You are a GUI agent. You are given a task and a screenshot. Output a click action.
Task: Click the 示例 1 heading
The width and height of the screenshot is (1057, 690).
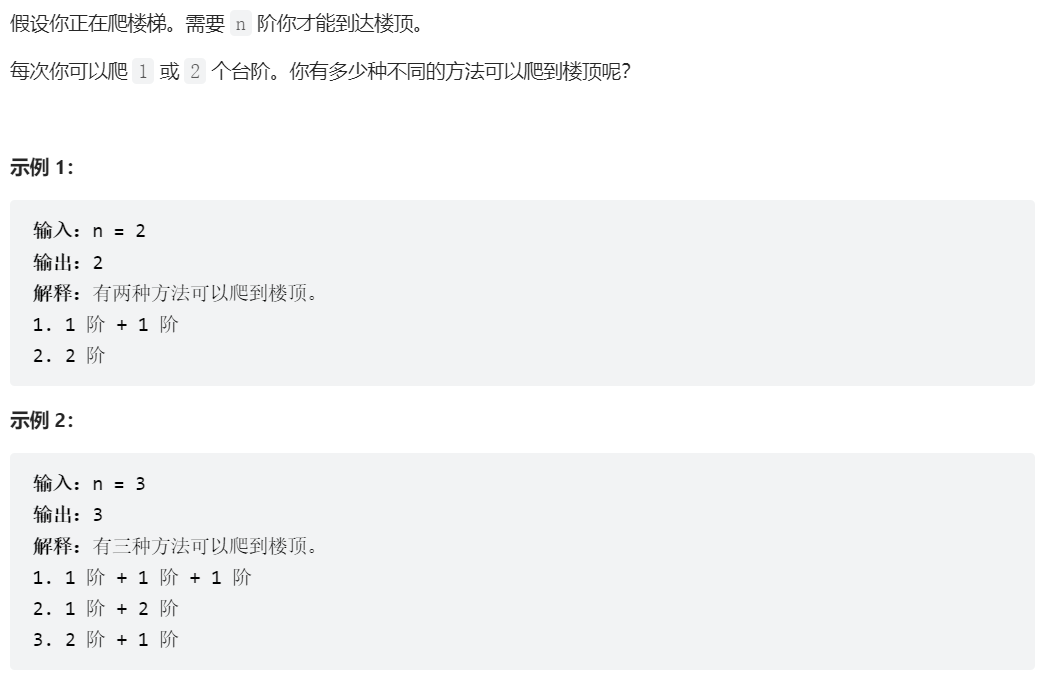(x=41, y=167)
